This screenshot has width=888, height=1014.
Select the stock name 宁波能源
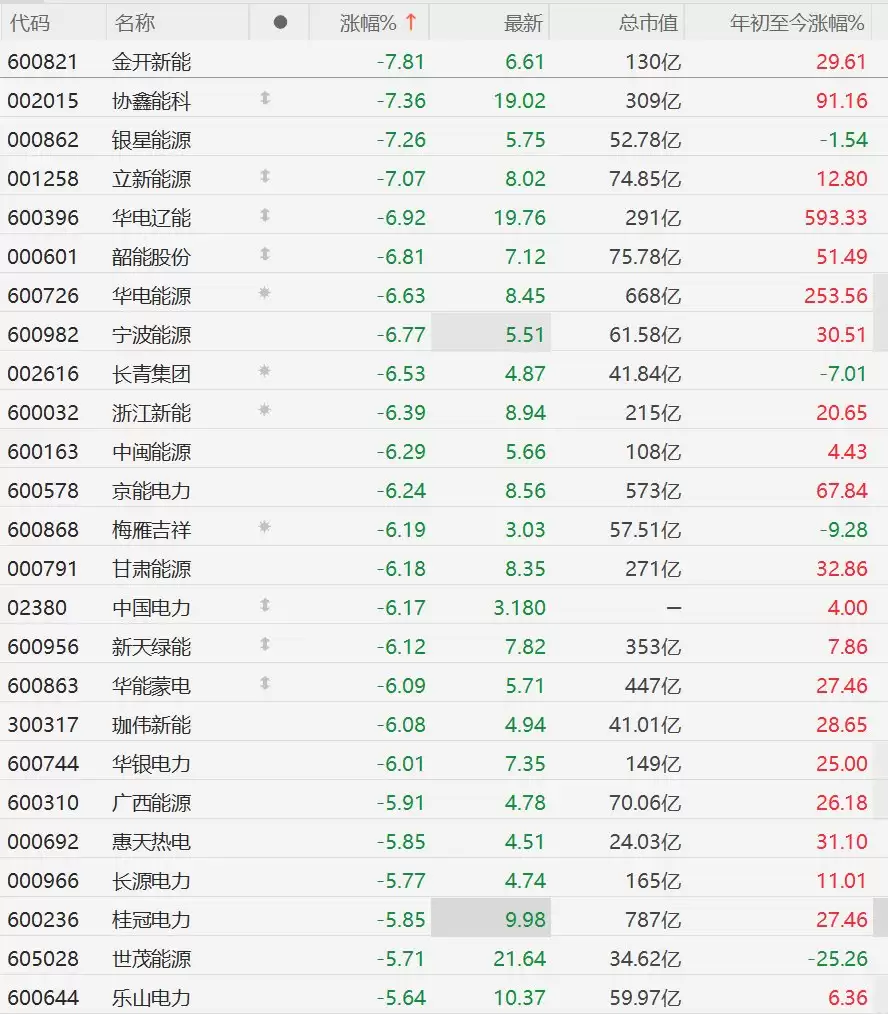[151, 335]
